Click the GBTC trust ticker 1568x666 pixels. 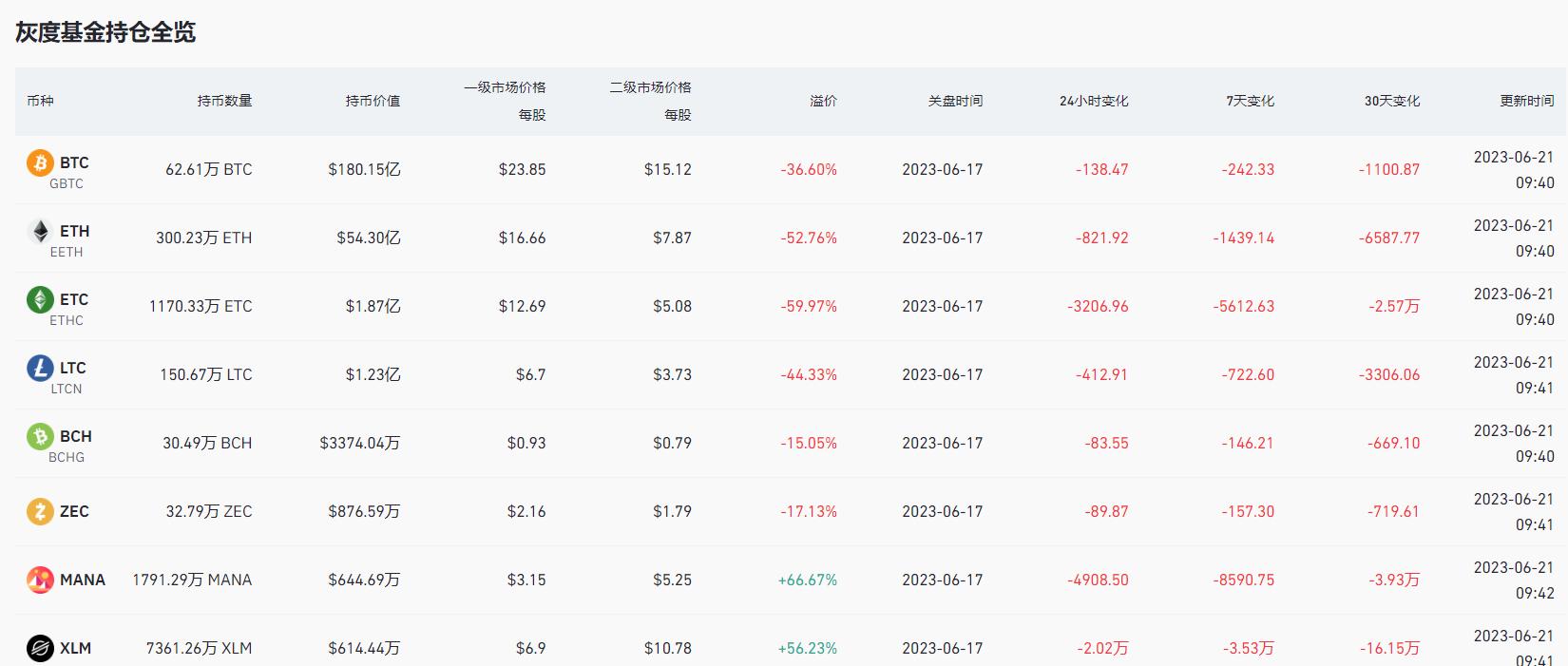click(67, 183)
